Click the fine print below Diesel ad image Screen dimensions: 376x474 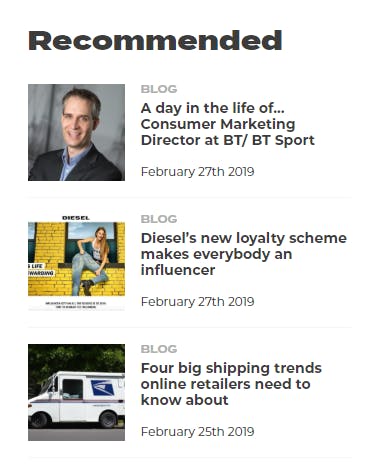pyautogui.click(x=76, y=304)
